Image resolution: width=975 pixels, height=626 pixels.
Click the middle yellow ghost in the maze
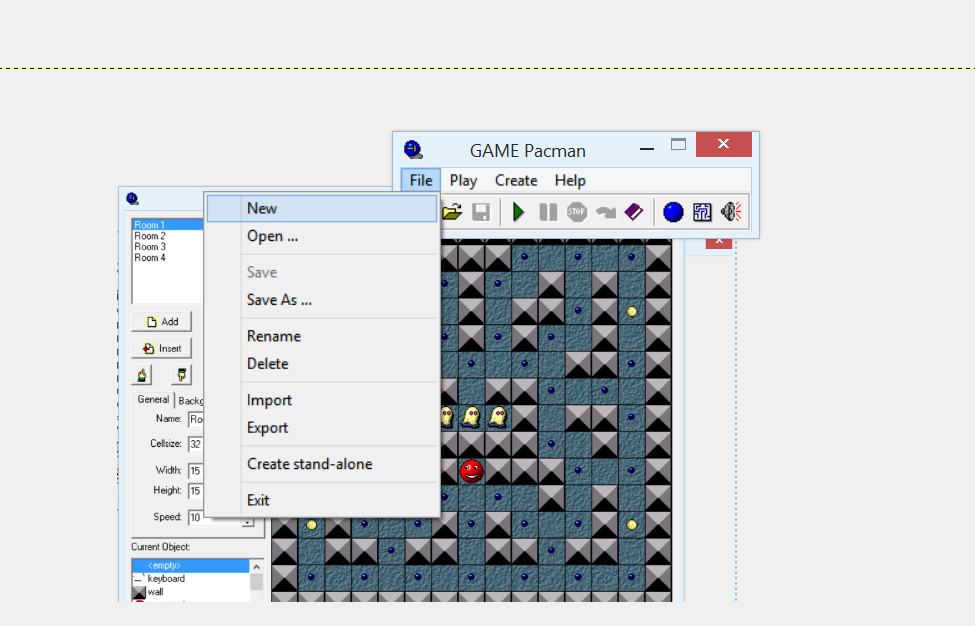tap(471, 417)
